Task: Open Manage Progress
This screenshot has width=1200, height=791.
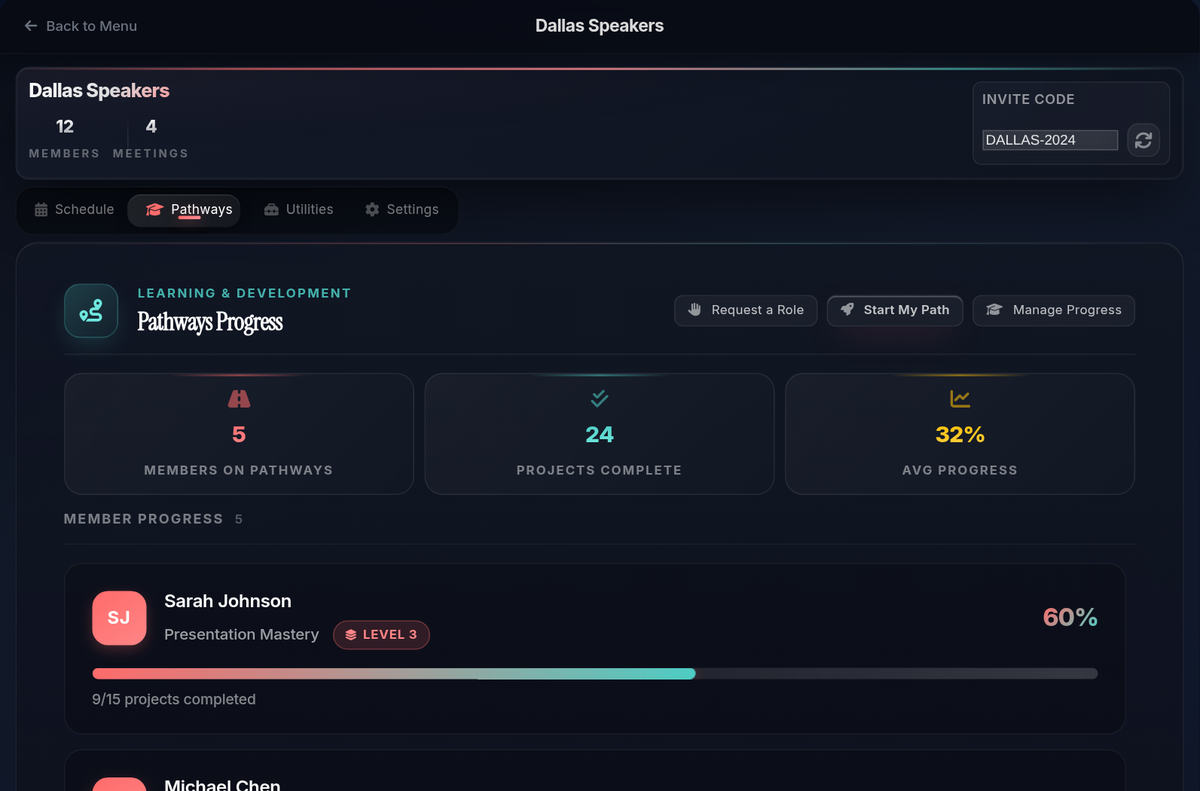Action: (1054, 310)
